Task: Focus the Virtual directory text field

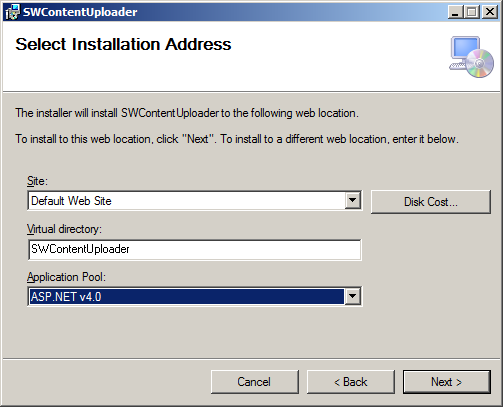Action: coord(195,249)
